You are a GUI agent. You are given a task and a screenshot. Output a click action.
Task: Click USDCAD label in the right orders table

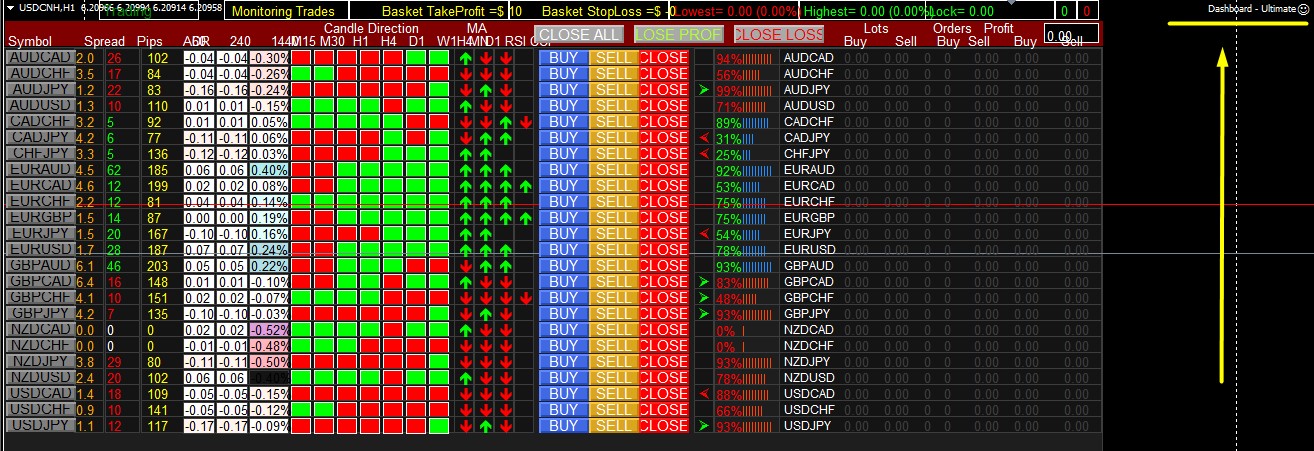pyautogui.click(x=808, y=394)
